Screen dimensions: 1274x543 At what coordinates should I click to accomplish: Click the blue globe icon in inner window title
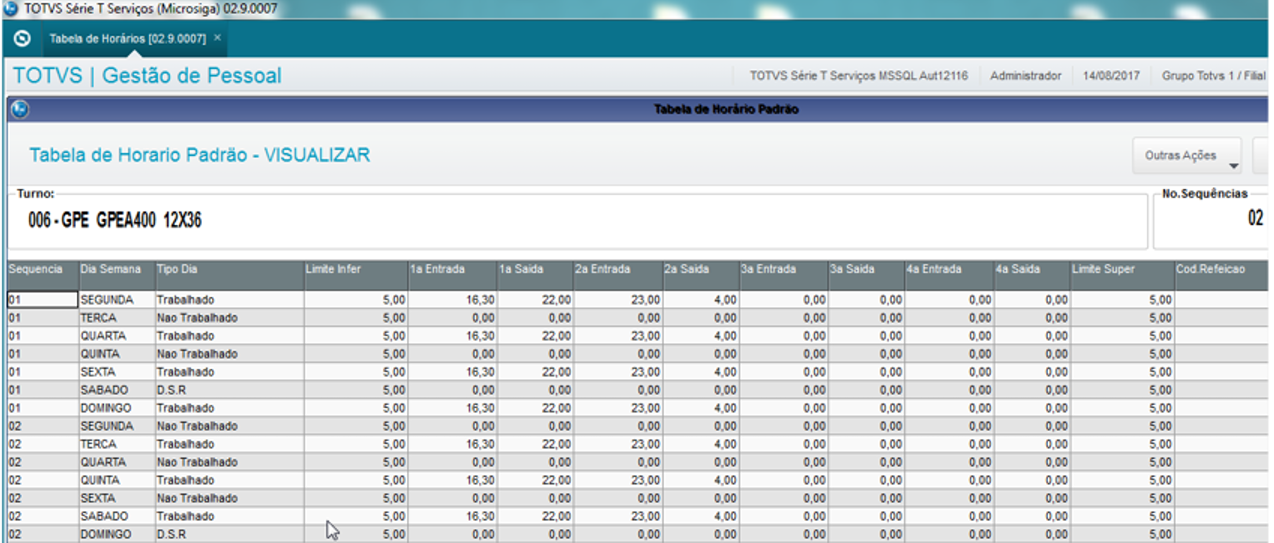pyautogui.click(x=20, y=110)
